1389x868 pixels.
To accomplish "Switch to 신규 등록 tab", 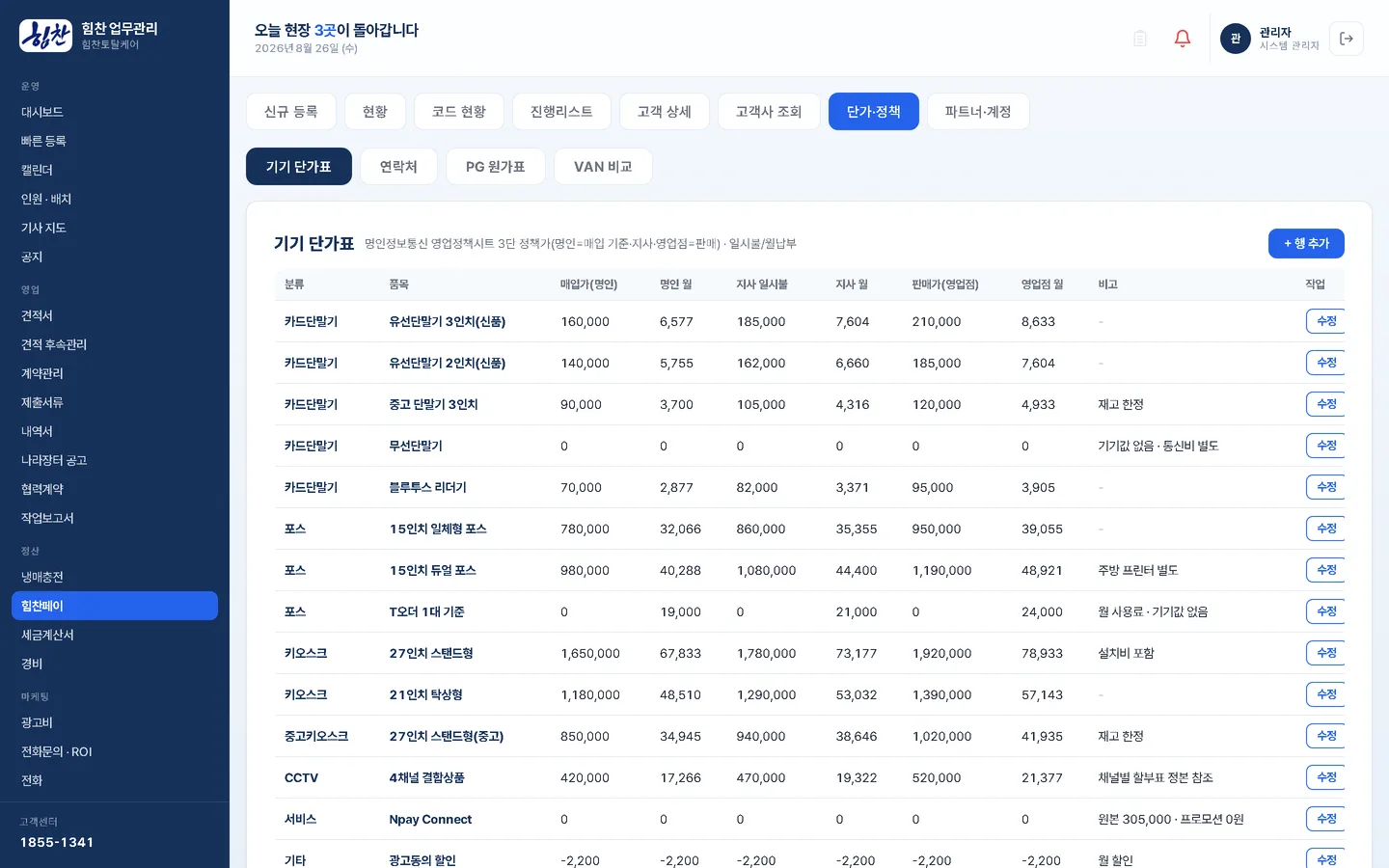I will (x=291, y=112).
